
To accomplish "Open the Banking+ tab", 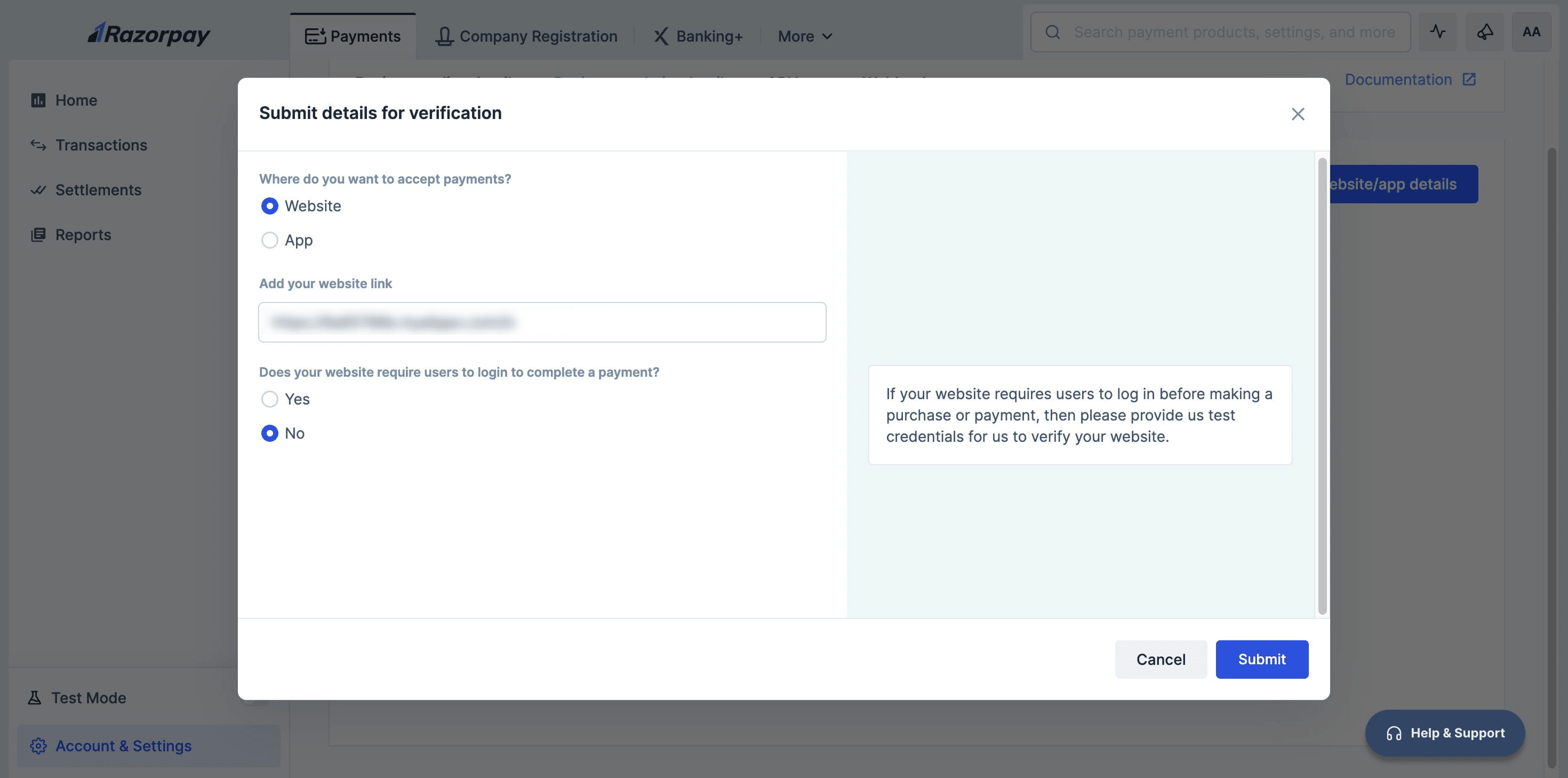I will click(698, 37).
